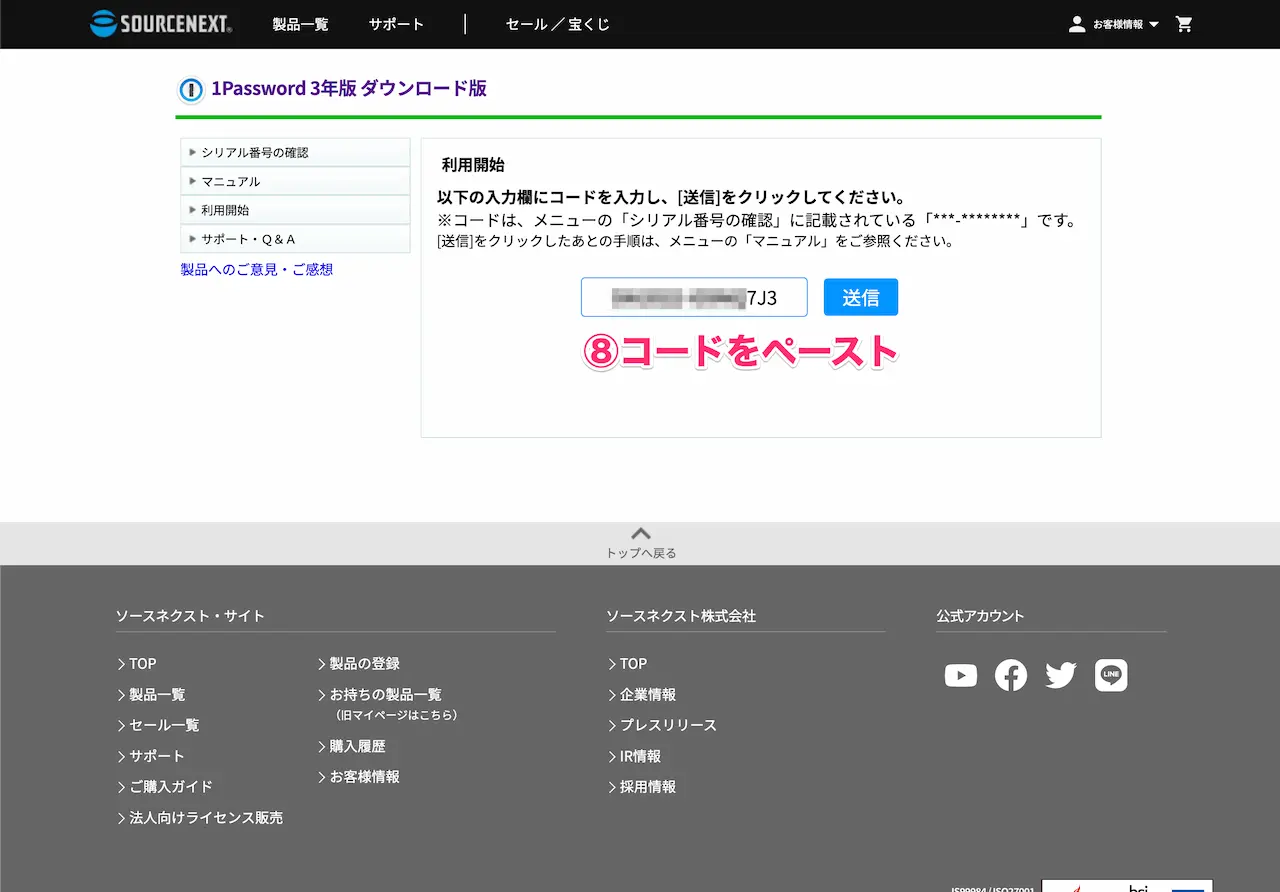Click （旧マイページはこちら） text
Screen dimensions: 1280x892
[397, 715]
